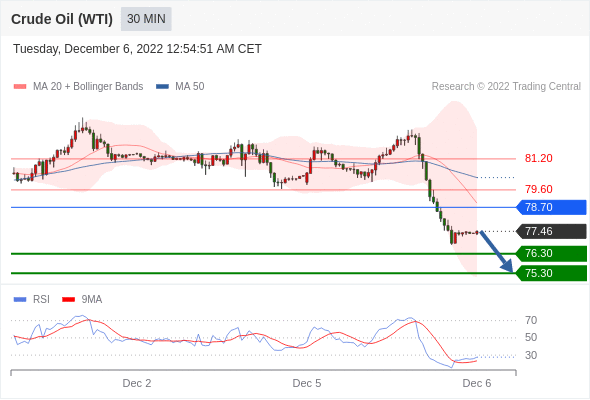Select the green 76.30 target tag

pyautogui.click(x=551, y=253)
